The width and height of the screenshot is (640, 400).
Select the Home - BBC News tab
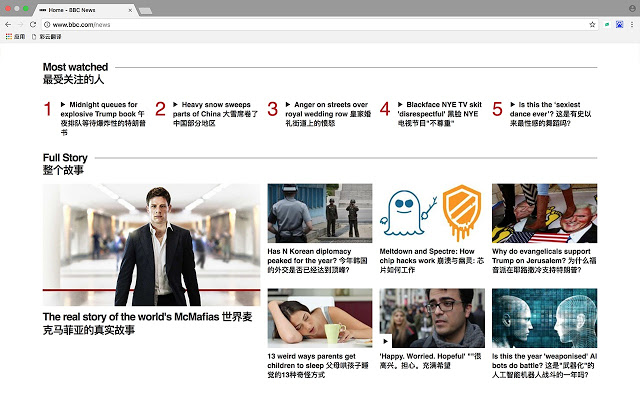[80, 9]
